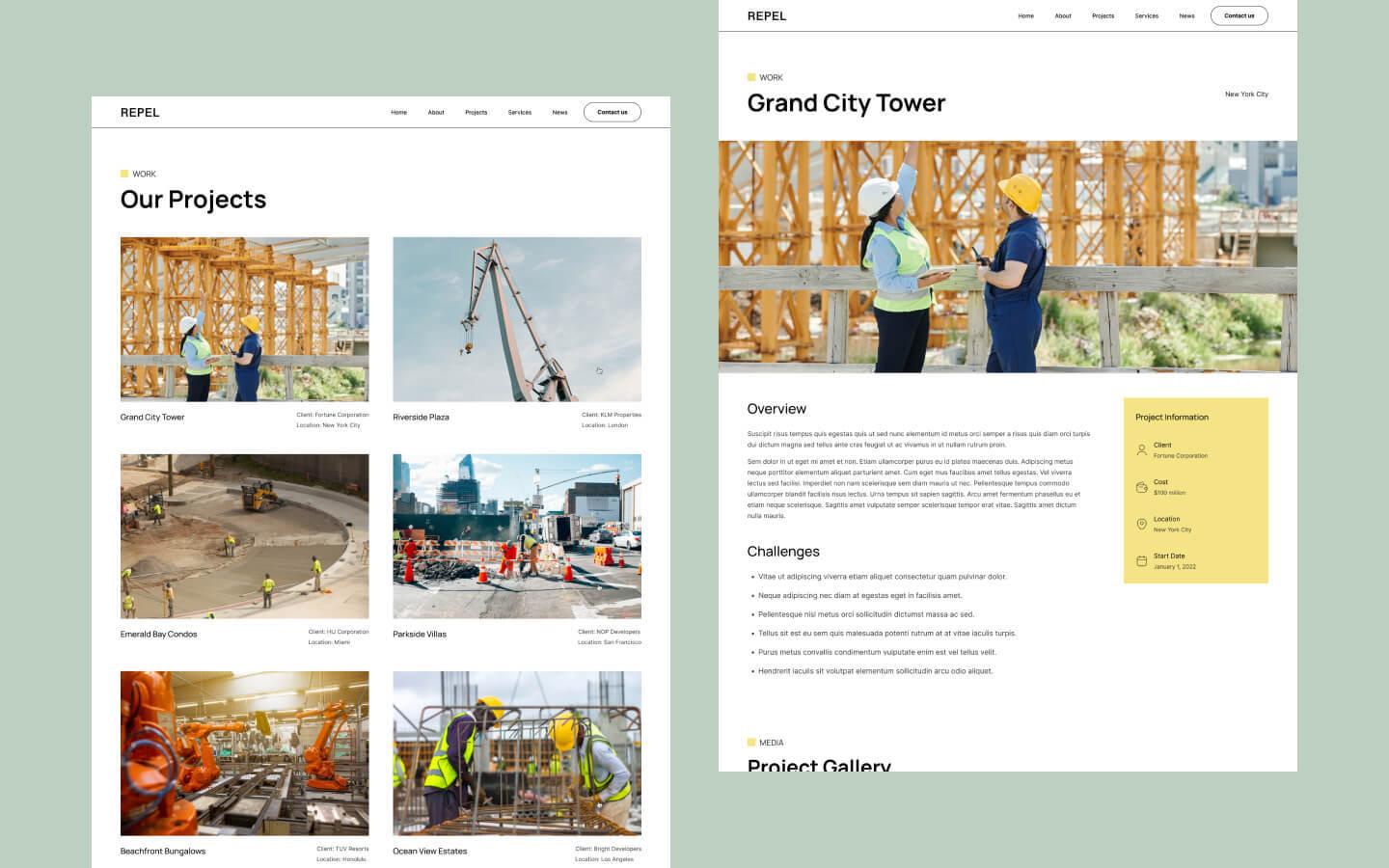Image resolution: width=1389 pixels, height=868 pixels.
Task: Go to Home from the top navigation
Action: [x=398, y=112]
